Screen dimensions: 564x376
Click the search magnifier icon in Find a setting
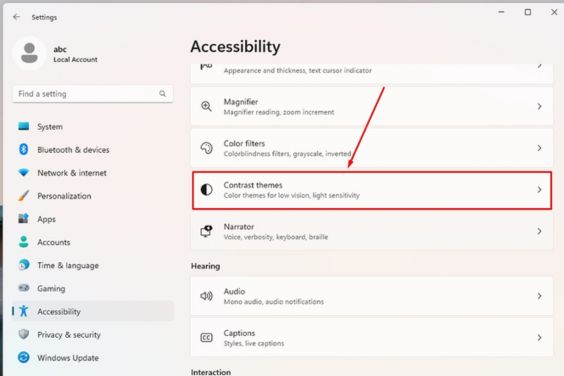click(163, 94)
